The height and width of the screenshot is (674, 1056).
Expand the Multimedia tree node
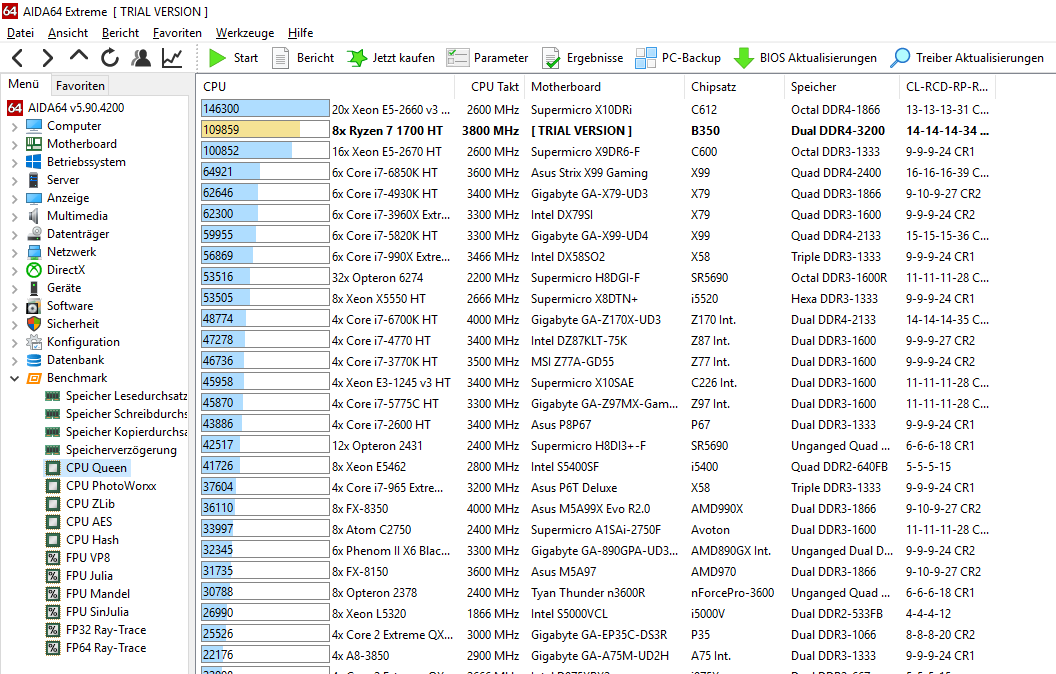(x=14, y=216)
